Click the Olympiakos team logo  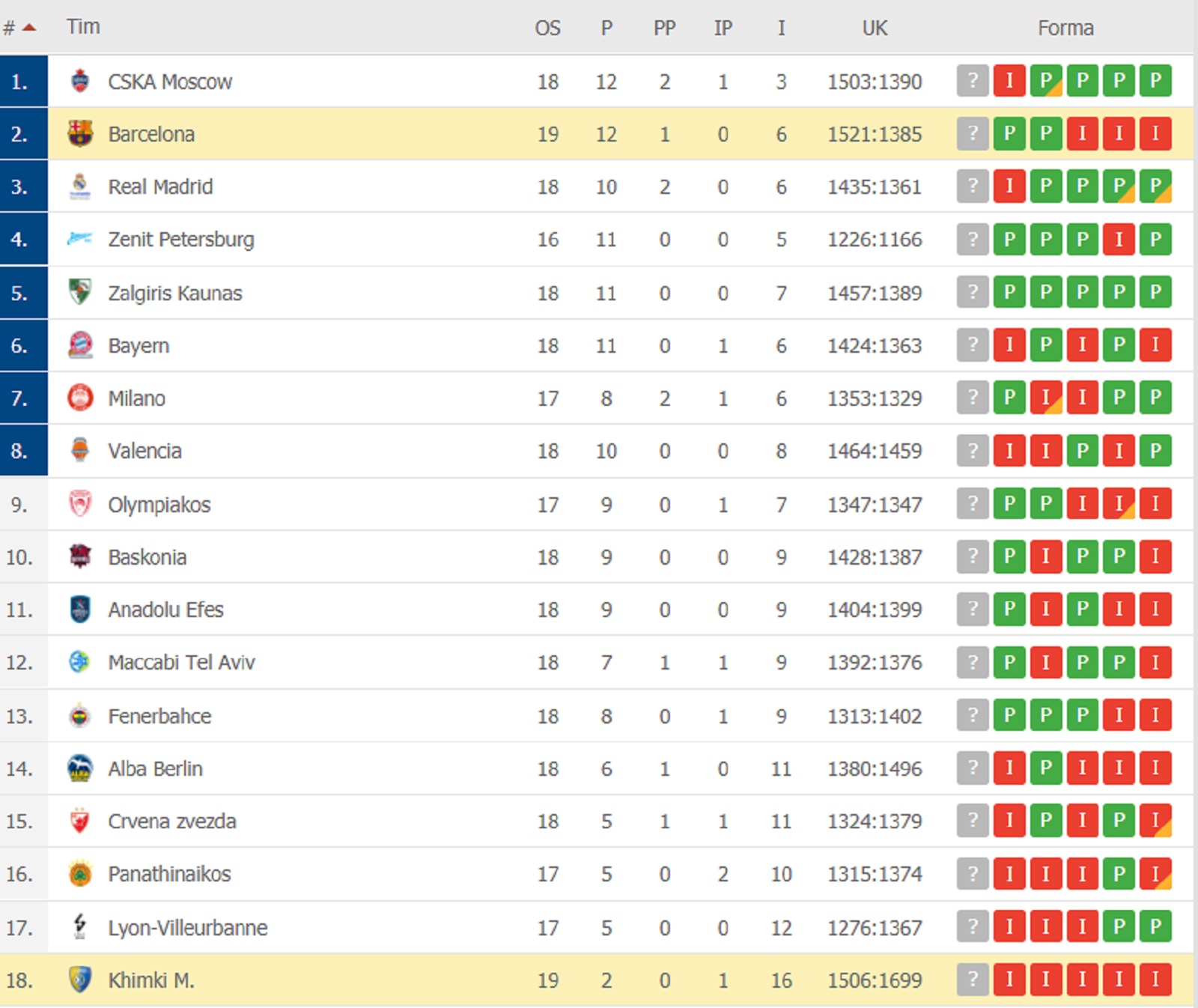point(80,504)
